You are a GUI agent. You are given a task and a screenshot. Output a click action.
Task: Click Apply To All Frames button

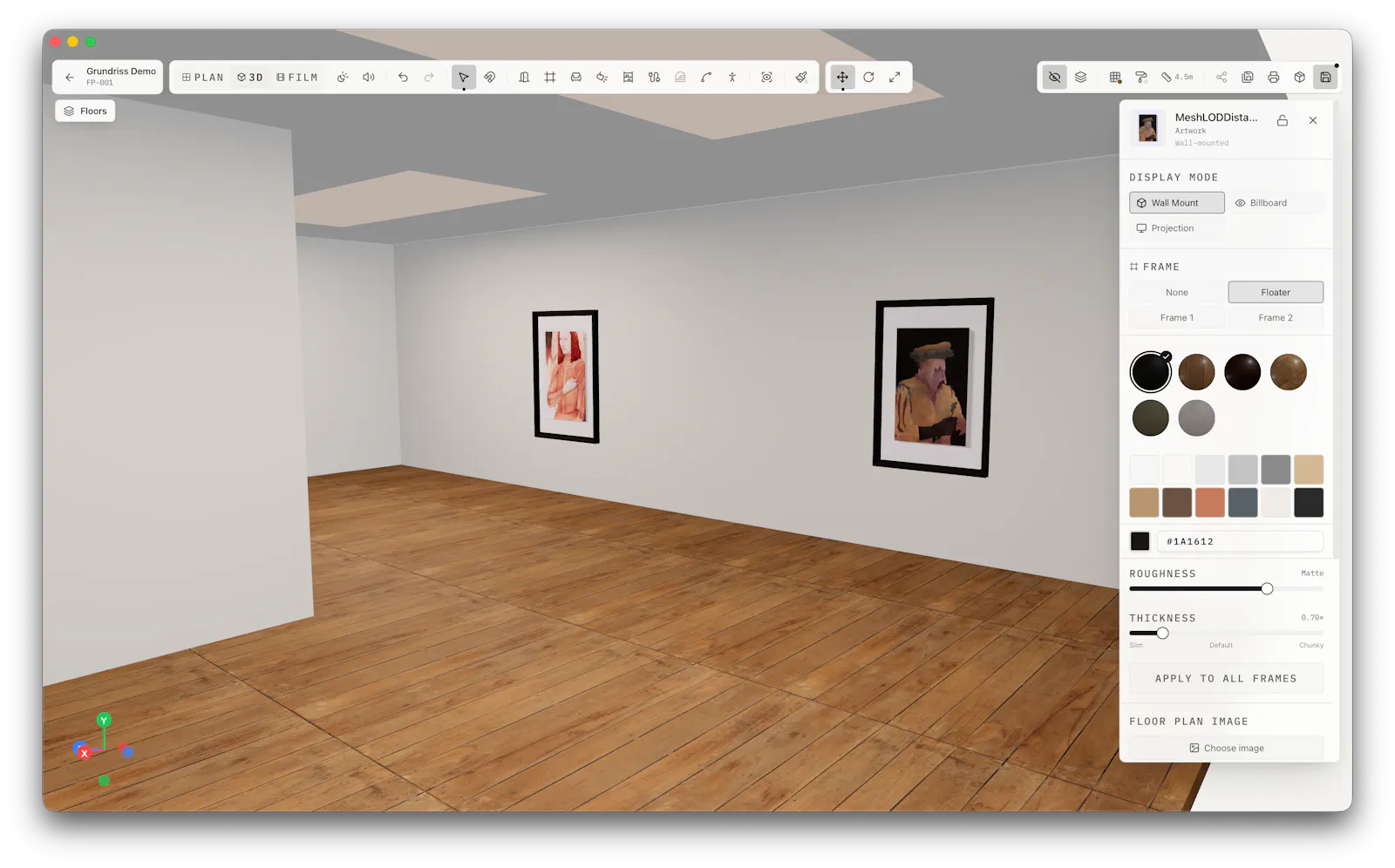[1227, 679]
